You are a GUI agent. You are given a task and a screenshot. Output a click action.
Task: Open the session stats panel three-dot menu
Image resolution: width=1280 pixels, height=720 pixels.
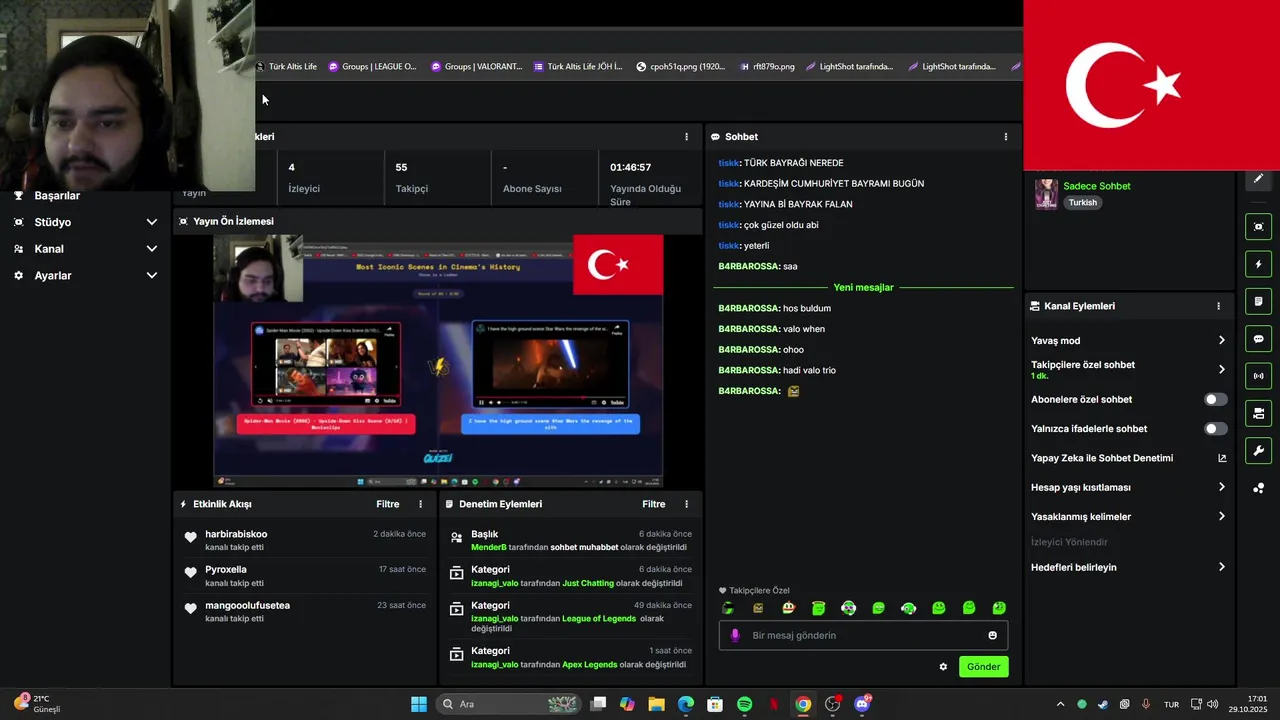pos(686,137)
